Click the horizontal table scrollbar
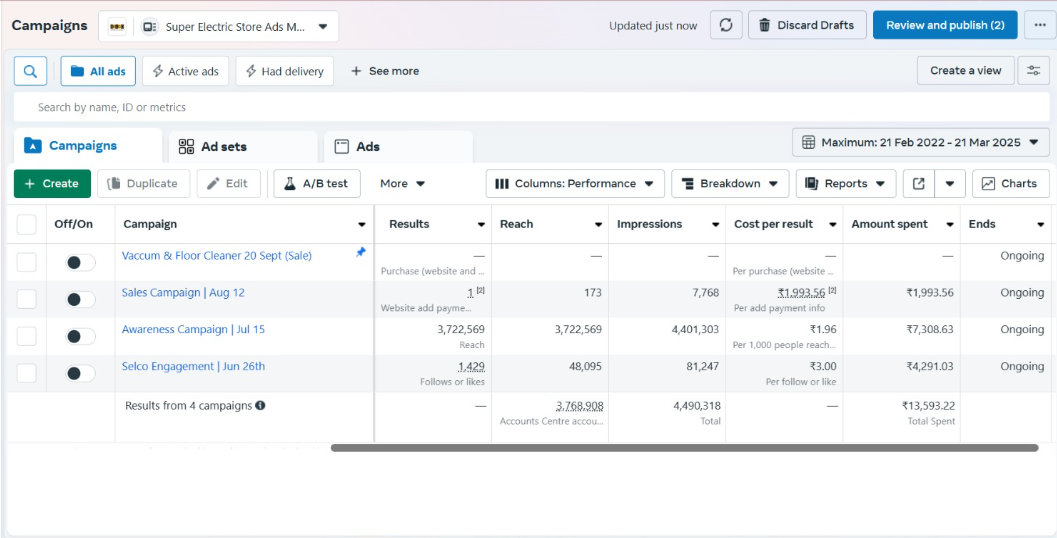The height and width of the screenshot is (538, 1057). click(684, 448)
